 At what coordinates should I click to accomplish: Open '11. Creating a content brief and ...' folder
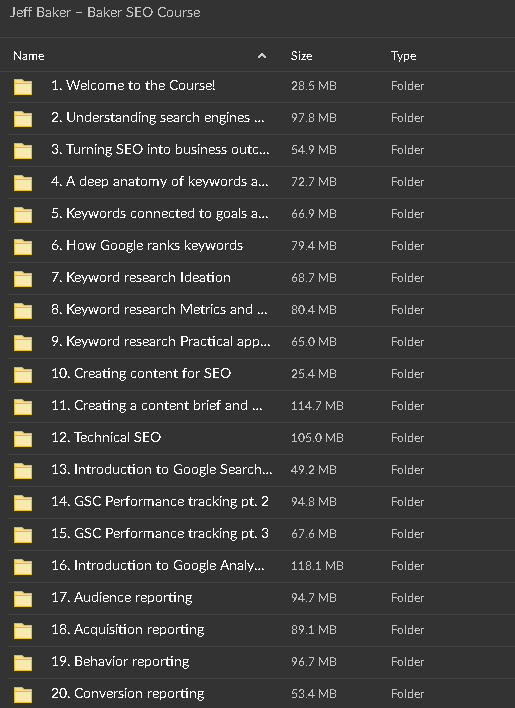pyautogui.click(x=157, y=406)
